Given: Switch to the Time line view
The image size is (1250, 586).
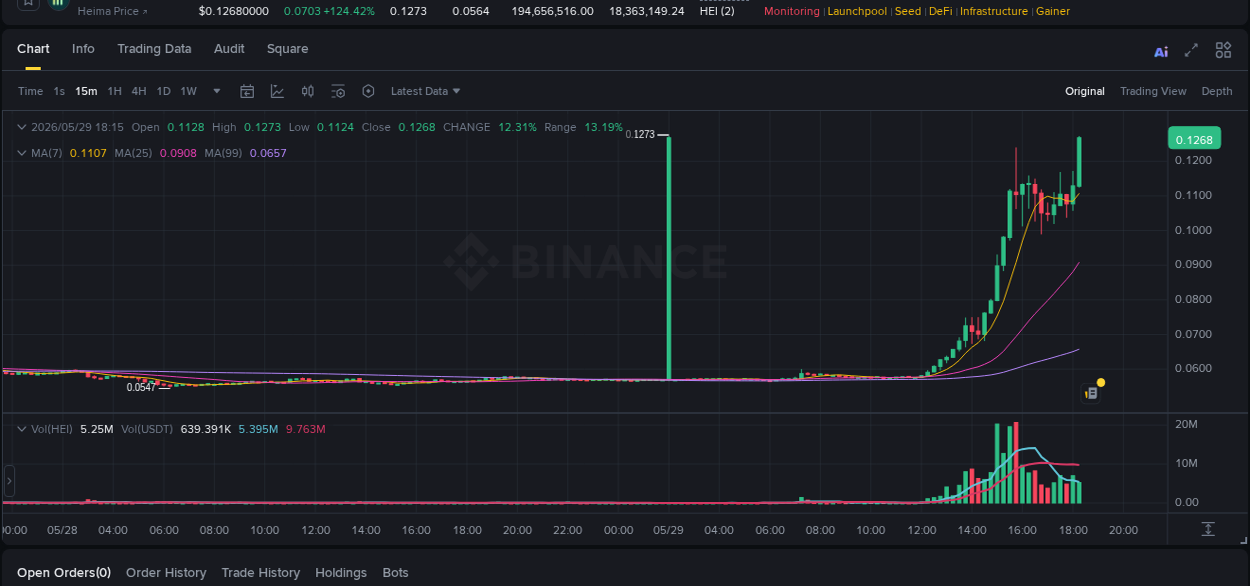Looking at the screenshot, I should point(30,91).
